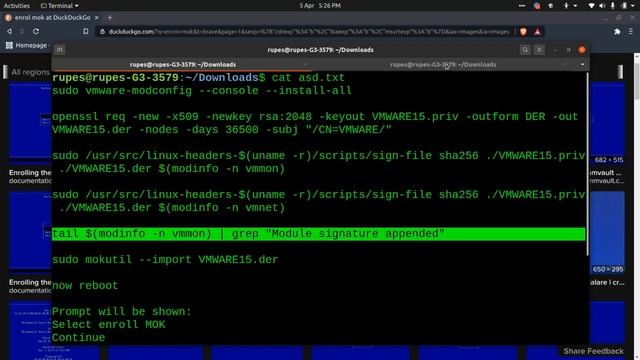Click the browser forward arrow
Screen dimensions: 640x360
click(22, 31)
